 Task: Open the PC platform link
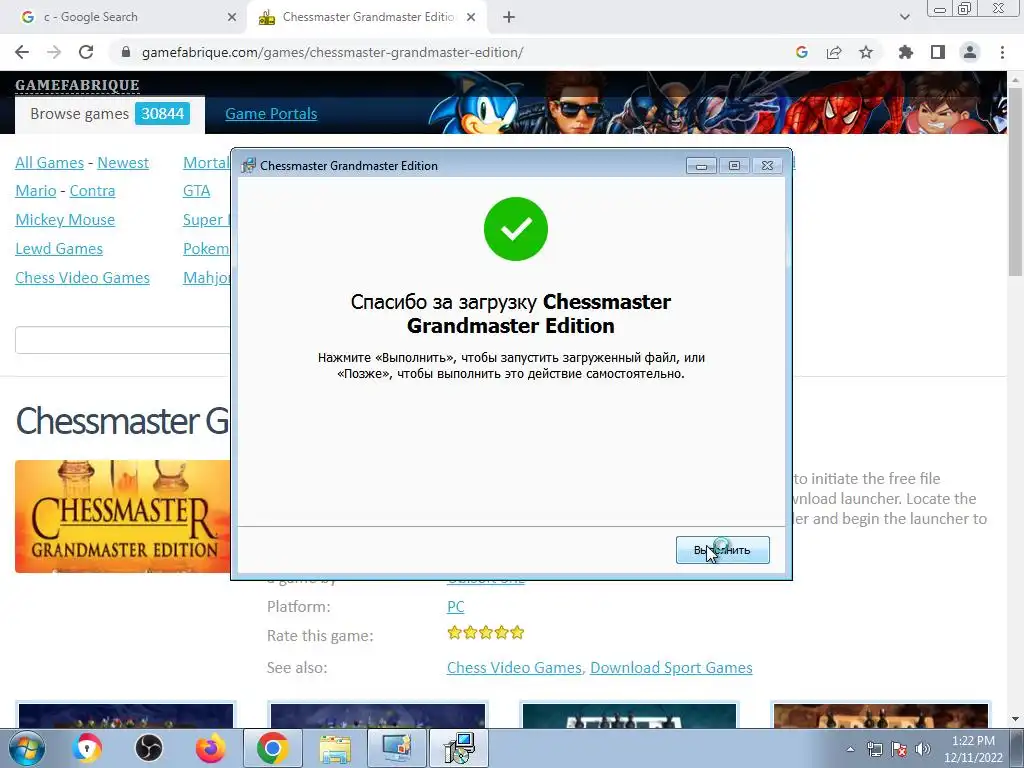point(455,607)
